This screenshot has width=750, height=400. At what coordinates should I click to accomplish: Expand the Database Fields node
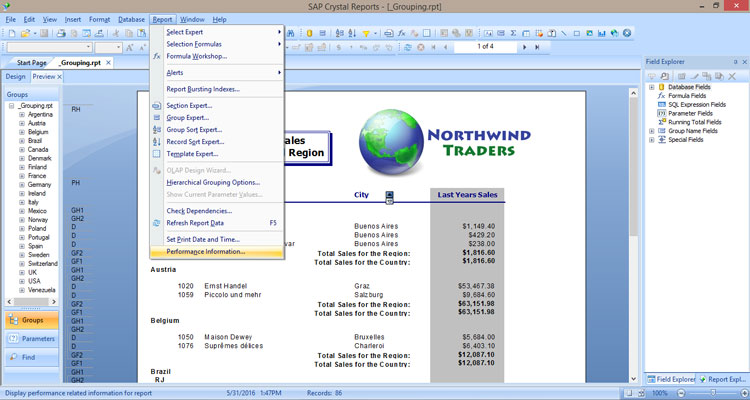click(x=651, y=87)
